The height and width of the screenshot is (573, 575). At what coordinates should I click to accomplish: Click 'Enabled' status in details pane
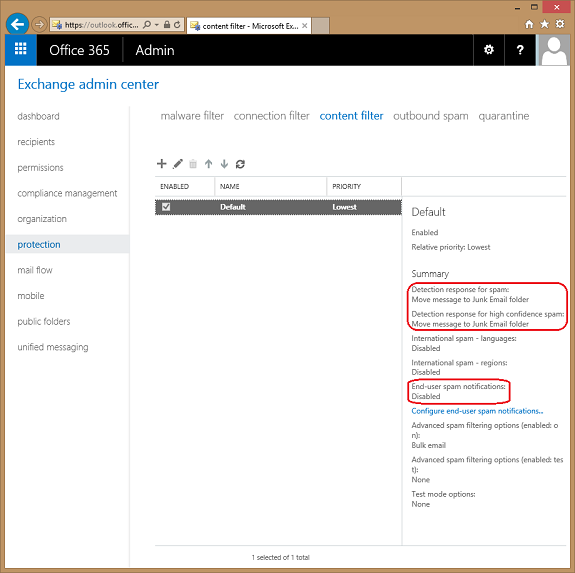pos(425,232)
